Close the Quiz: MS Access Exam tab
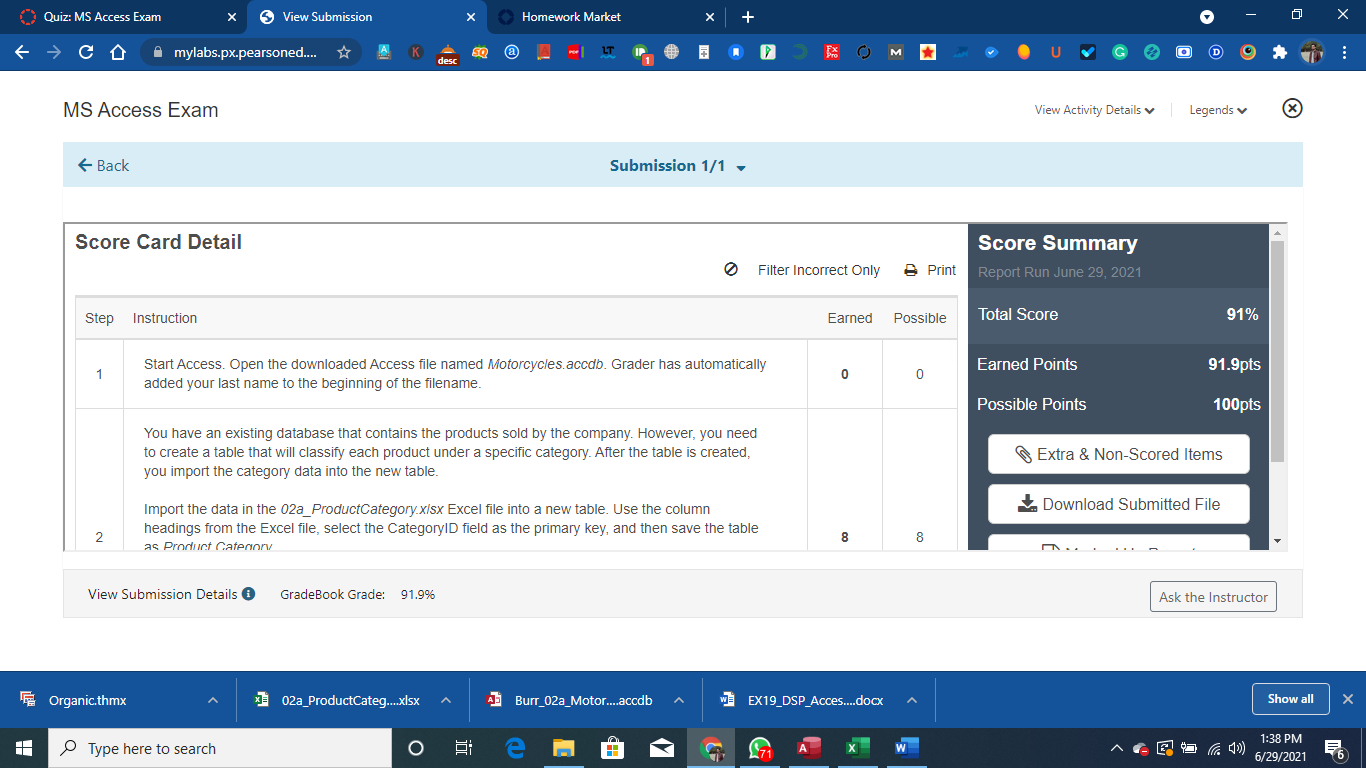 [x=232, y=17]
